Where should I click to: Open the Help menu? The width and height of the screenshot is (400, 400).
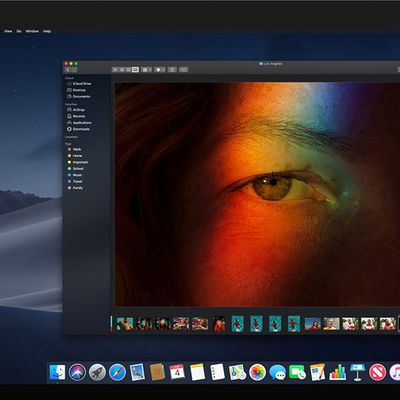tap(47, 31)
